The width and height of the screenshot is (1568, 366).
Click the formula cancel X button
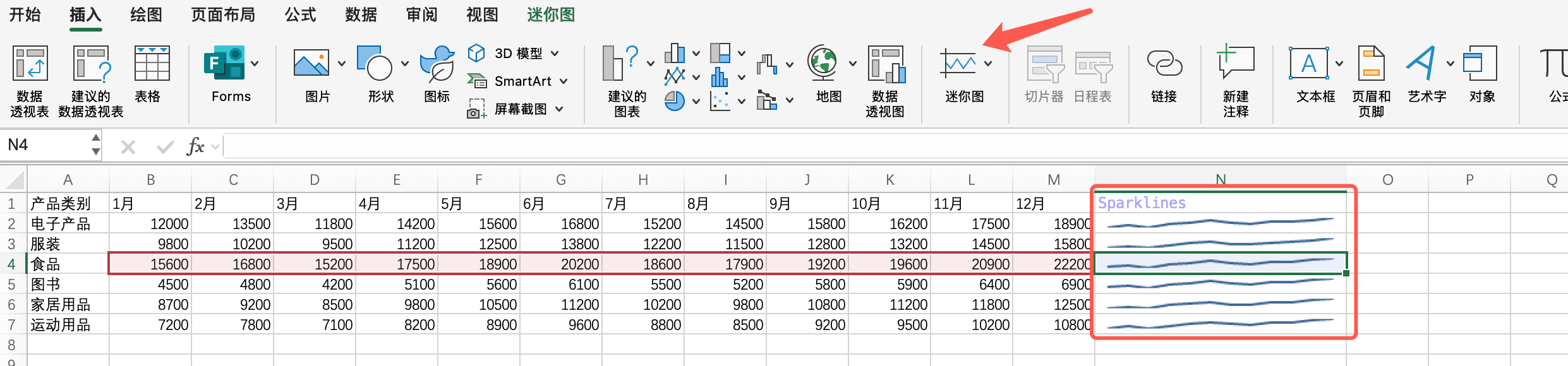[128, 147]
